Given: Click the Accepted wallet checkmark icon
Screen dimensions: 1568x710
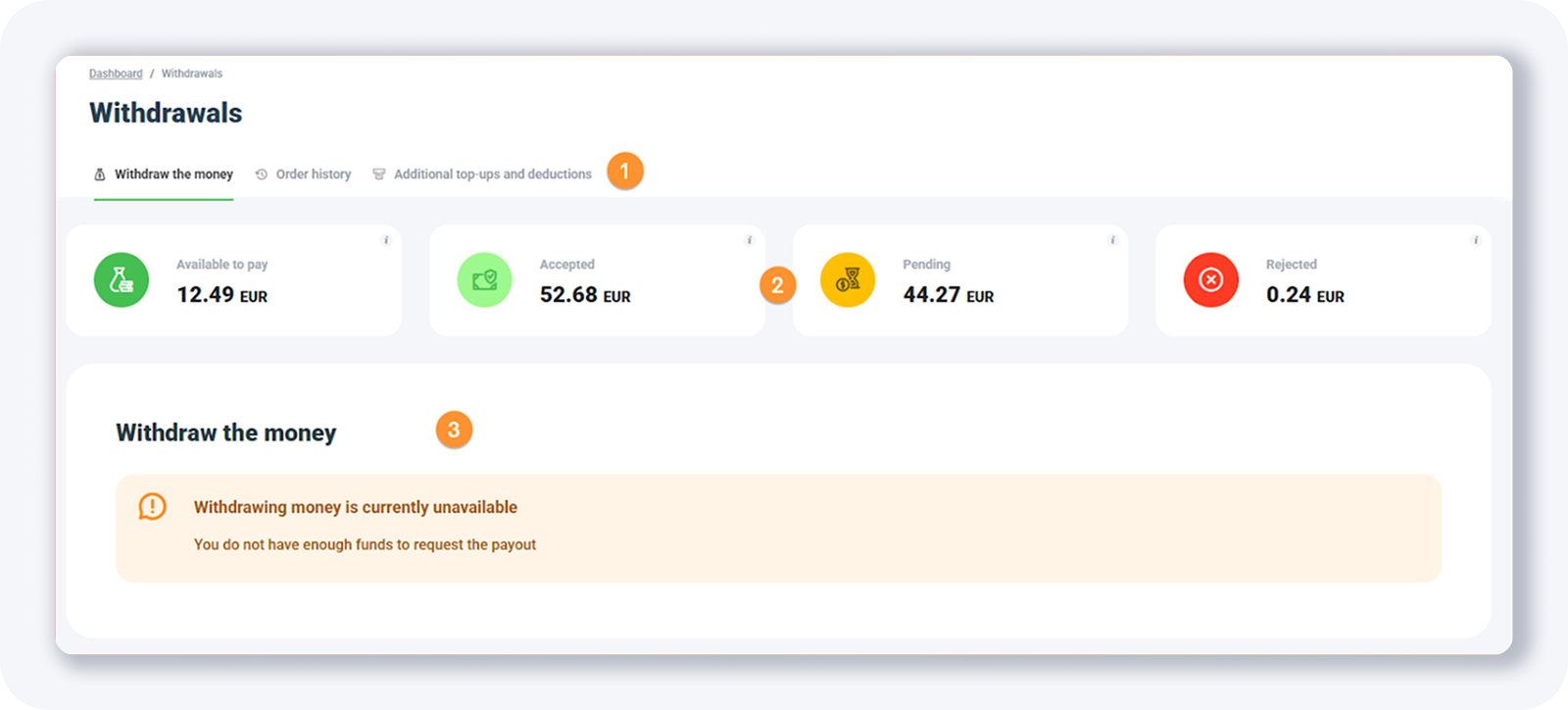Looking at the screenshot, I should [484, 280].
